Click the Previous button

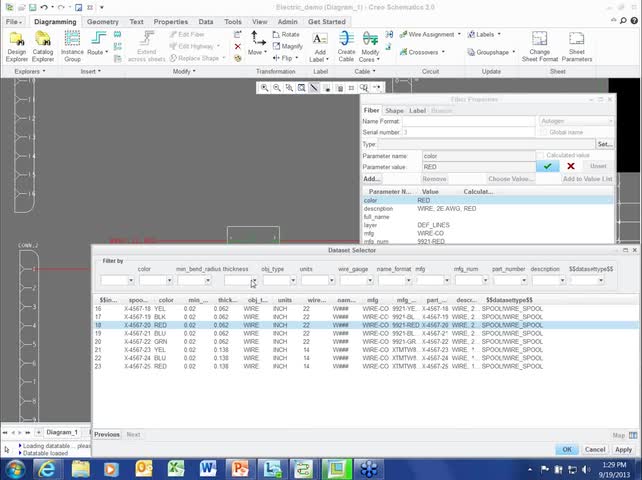(x=107, y=434)
